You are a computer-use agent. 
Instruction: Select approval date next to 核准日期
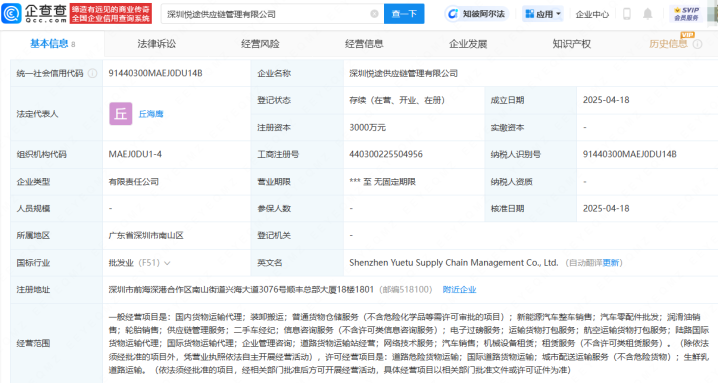pos(606,208)
